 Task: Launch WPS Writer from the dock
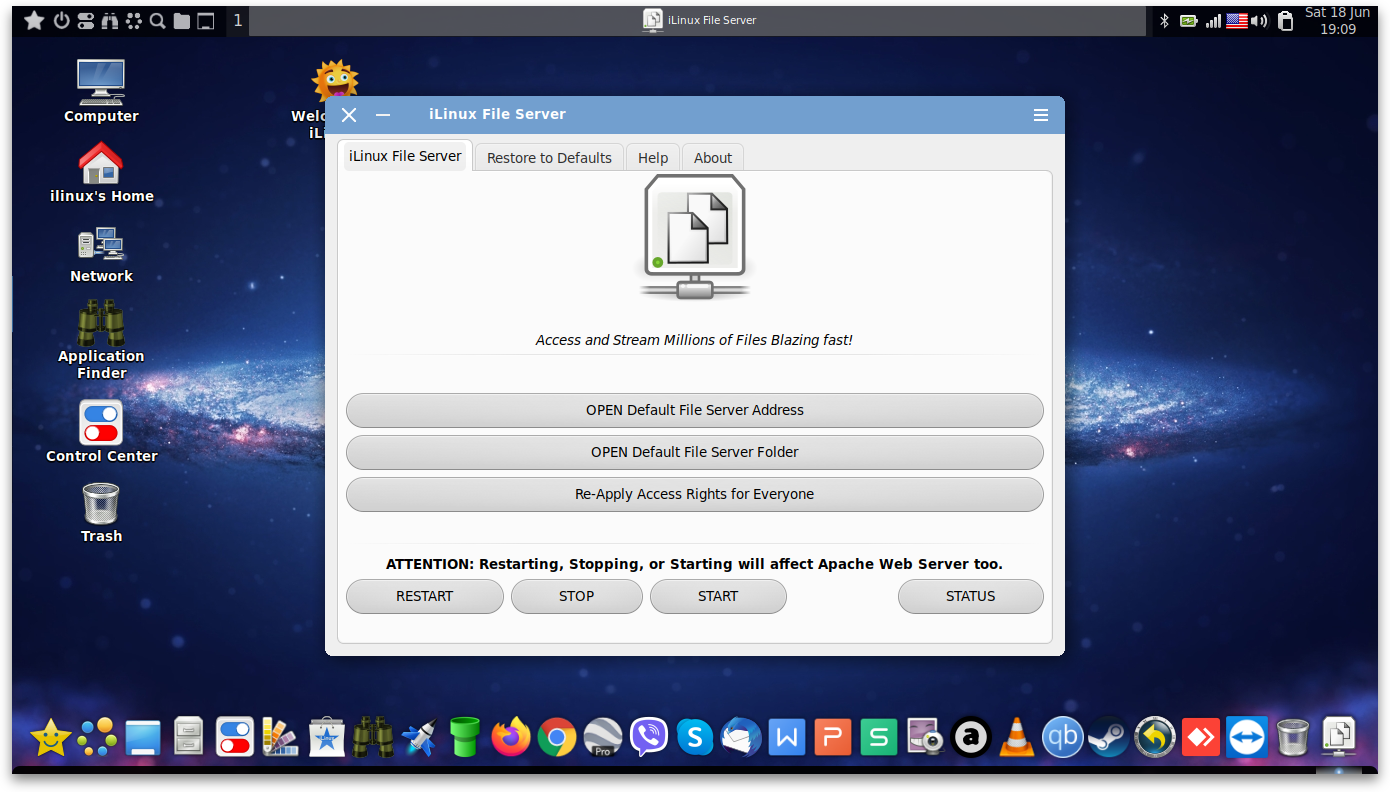coord(787,739)
